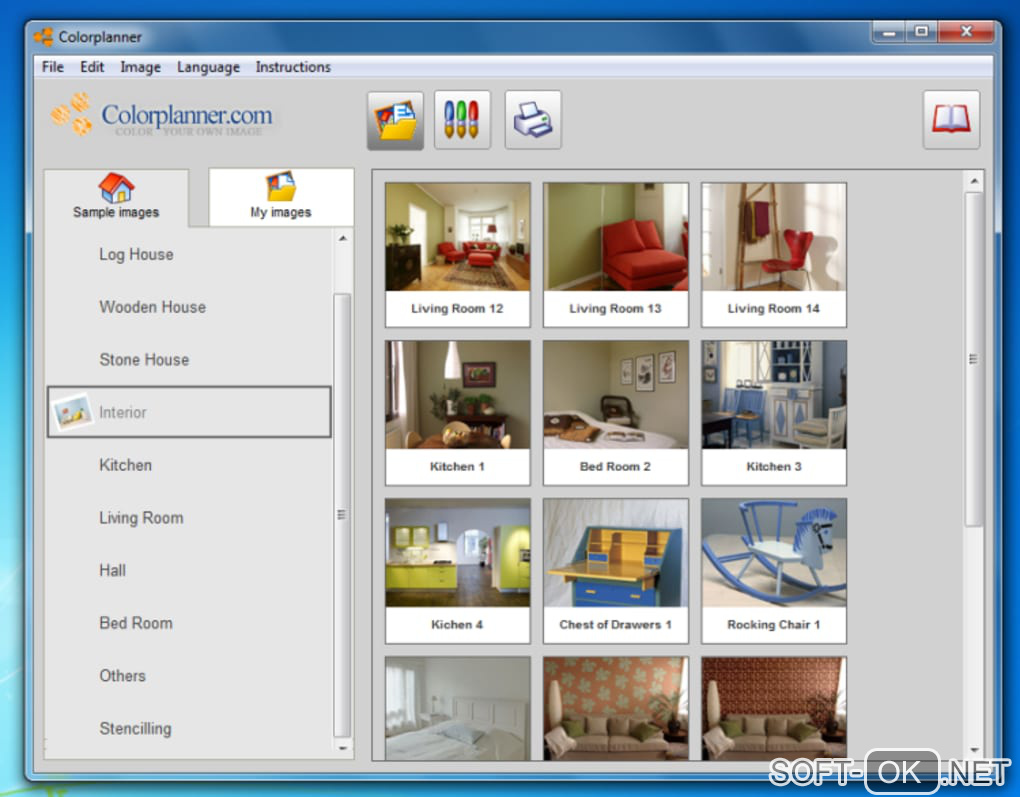The width and height of the screenshot is (1020, 797).
Task: Open the Kitchen 1 sample image
Action: point(457,412)
